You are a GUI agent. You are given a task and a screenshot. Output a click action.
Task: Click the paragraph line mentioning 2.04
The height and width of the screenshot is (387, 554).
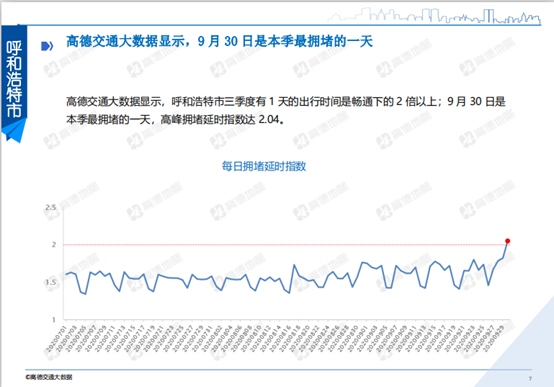coord(175,119)
